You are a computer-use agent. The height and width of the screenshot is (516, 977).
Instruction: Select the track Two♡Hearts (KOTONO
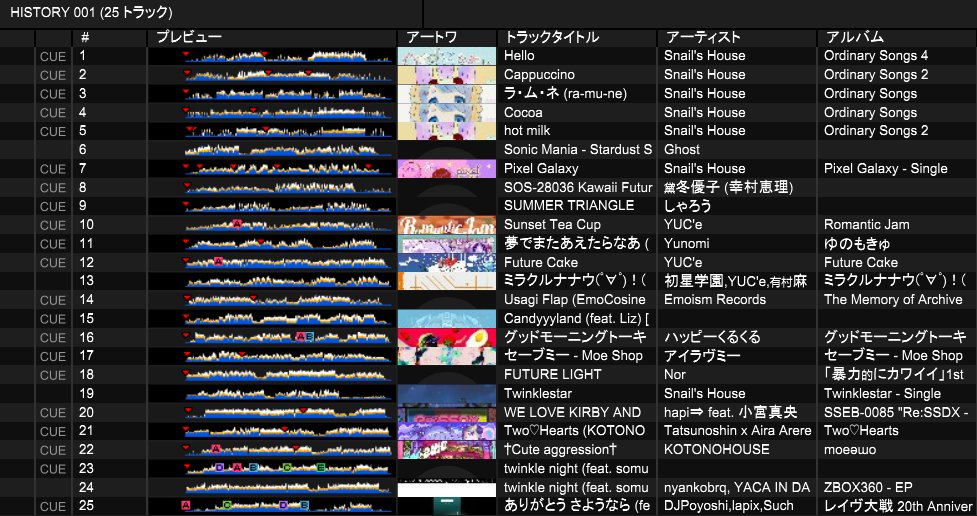pyautogui.click(x=574, y=431)
